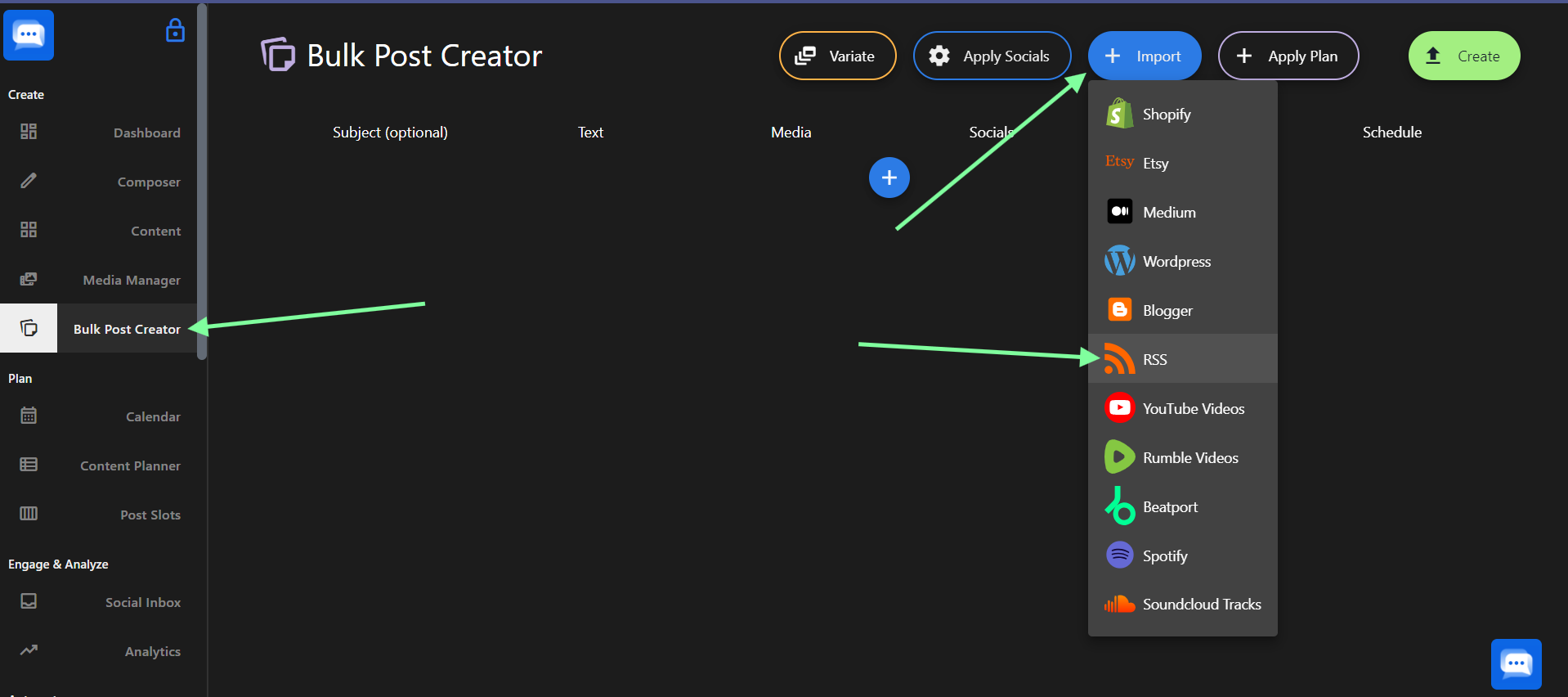1568x697 pixels.
Task: Choose Shopify from the import menu
Action: pyautogui.click(x=1183, y=114)
